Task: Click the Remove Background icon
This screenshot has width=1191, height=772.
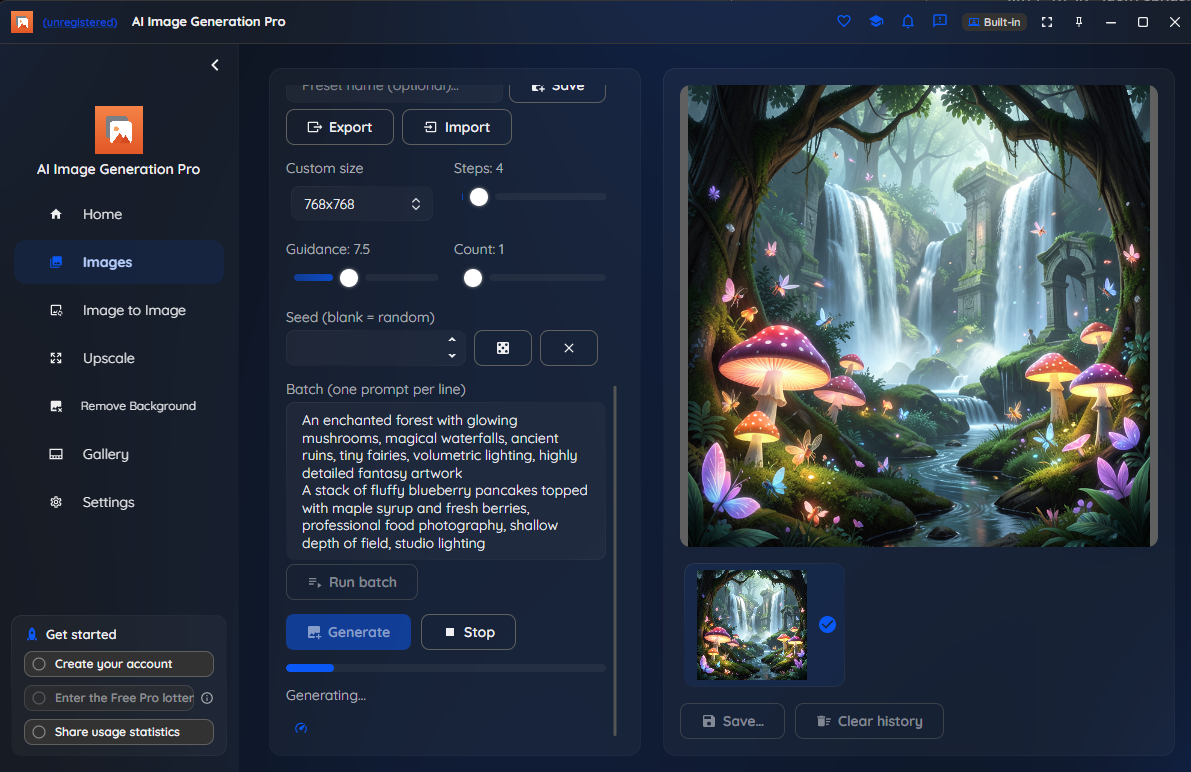Action: [56, 406]
